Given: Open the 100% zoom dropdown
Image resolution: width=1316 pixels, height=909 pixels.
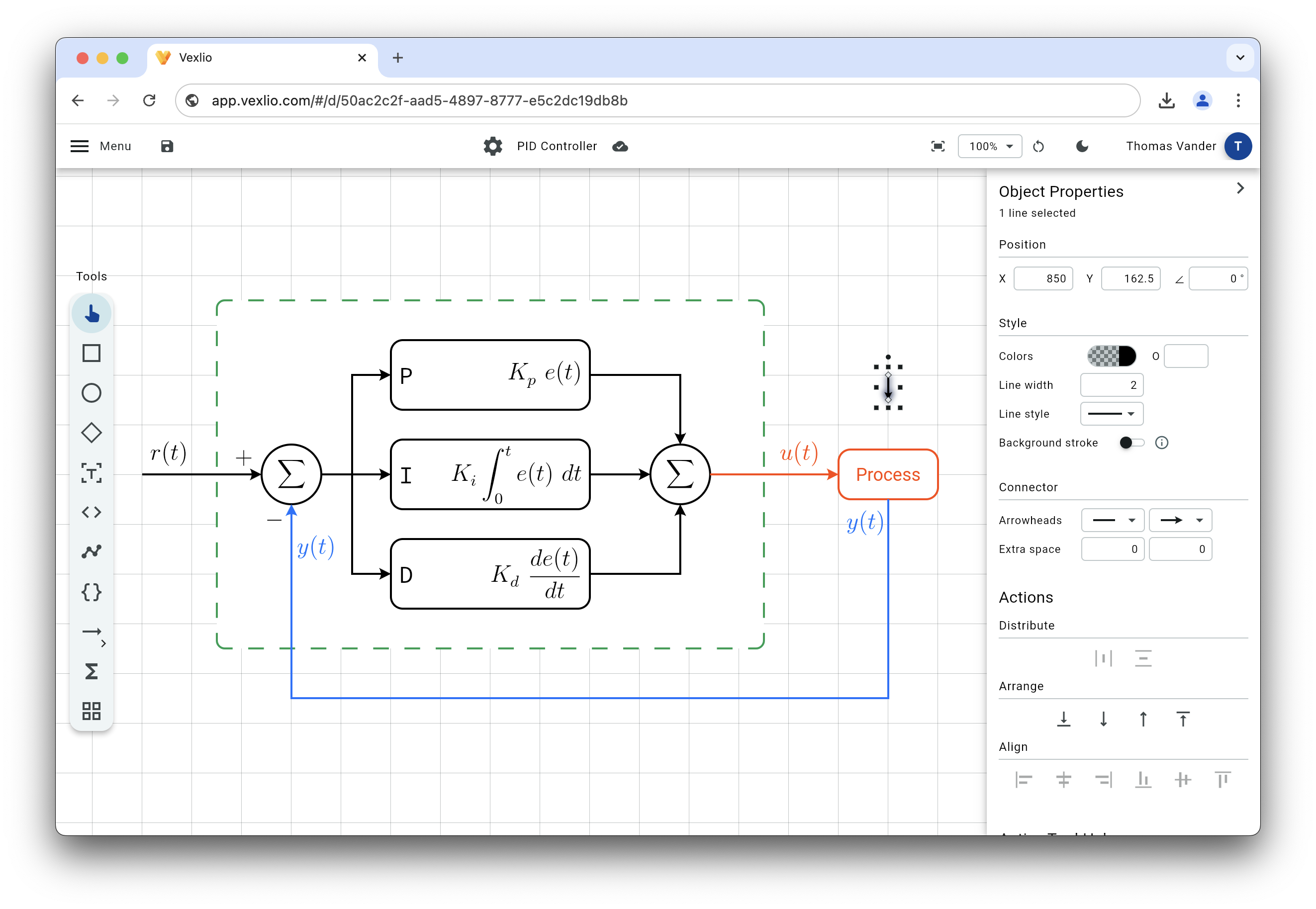Looking at the screenshot, I should tap(990, 146).
